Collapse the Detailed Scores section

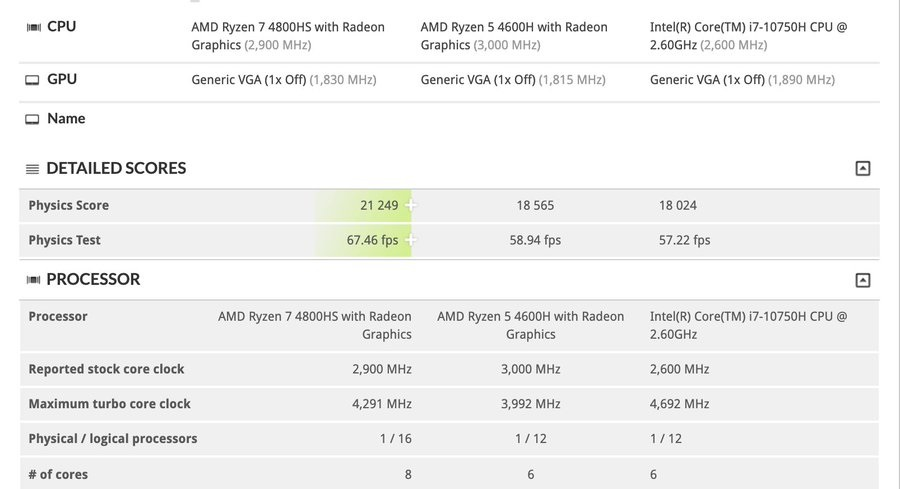(x=863, y=169)
